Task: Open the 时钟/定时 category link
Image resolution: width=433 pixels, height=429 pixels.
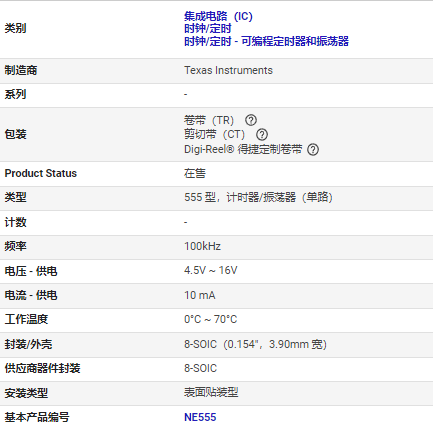Action: pyautogui.click(x=208, y=29)
